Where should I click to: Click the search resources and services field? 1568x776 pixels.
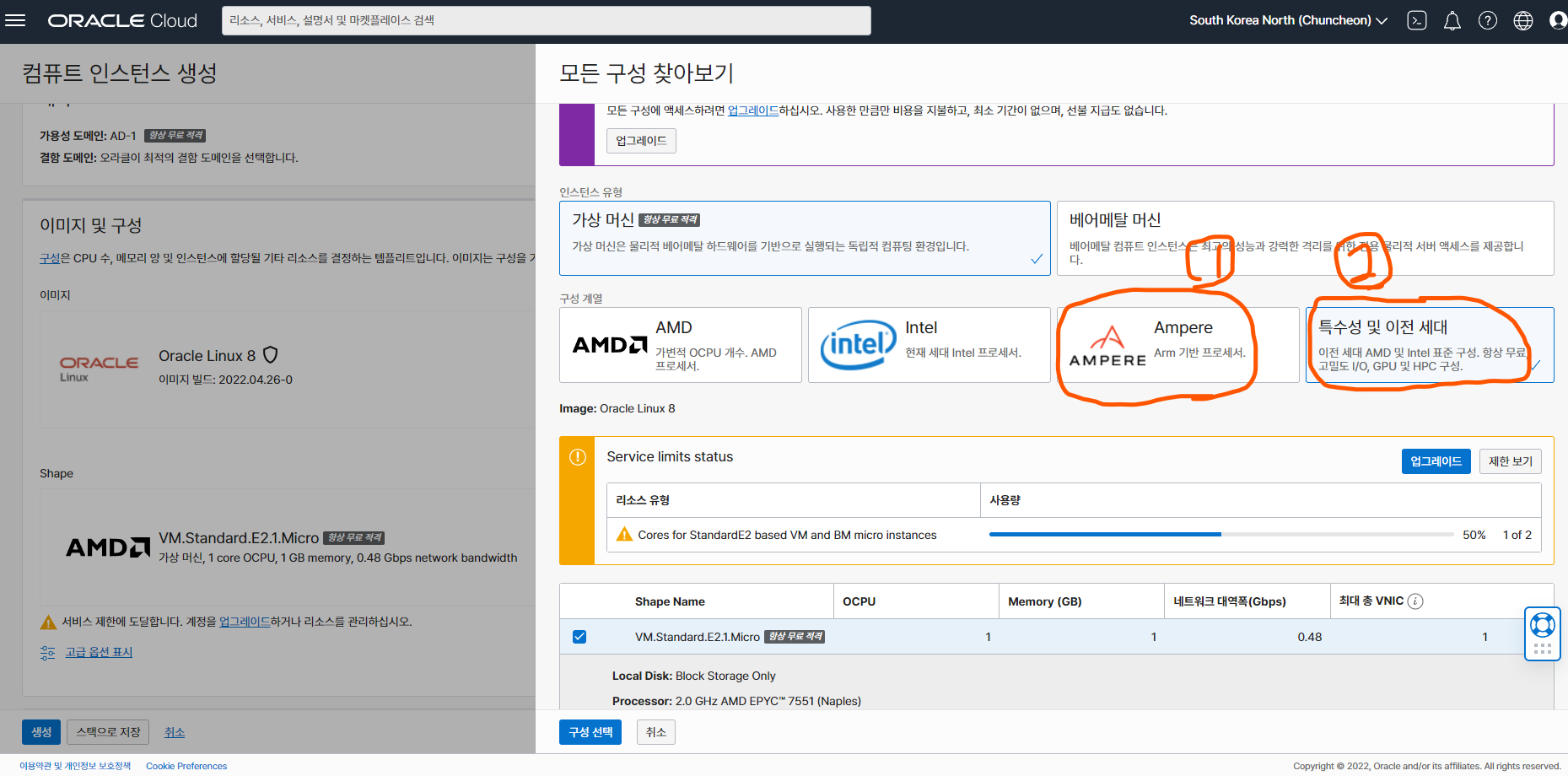(x=547, y=20)
